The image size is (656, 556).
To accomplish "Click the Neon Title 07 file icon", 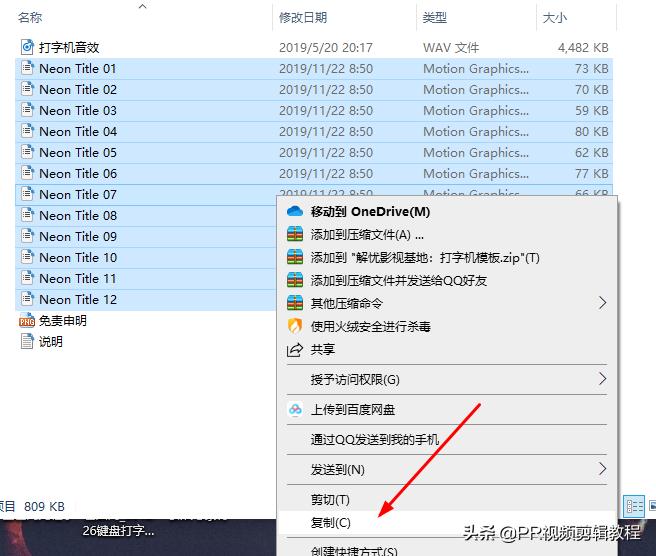I will pos(27,194).
